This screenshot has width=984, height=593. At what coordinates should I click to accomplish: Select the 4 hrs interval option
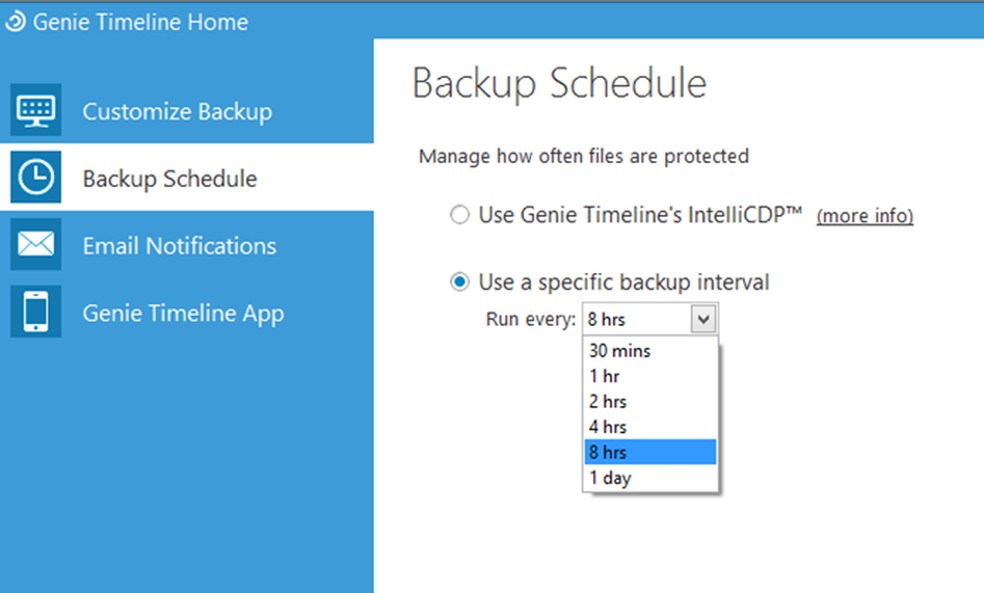pos(608,427)
